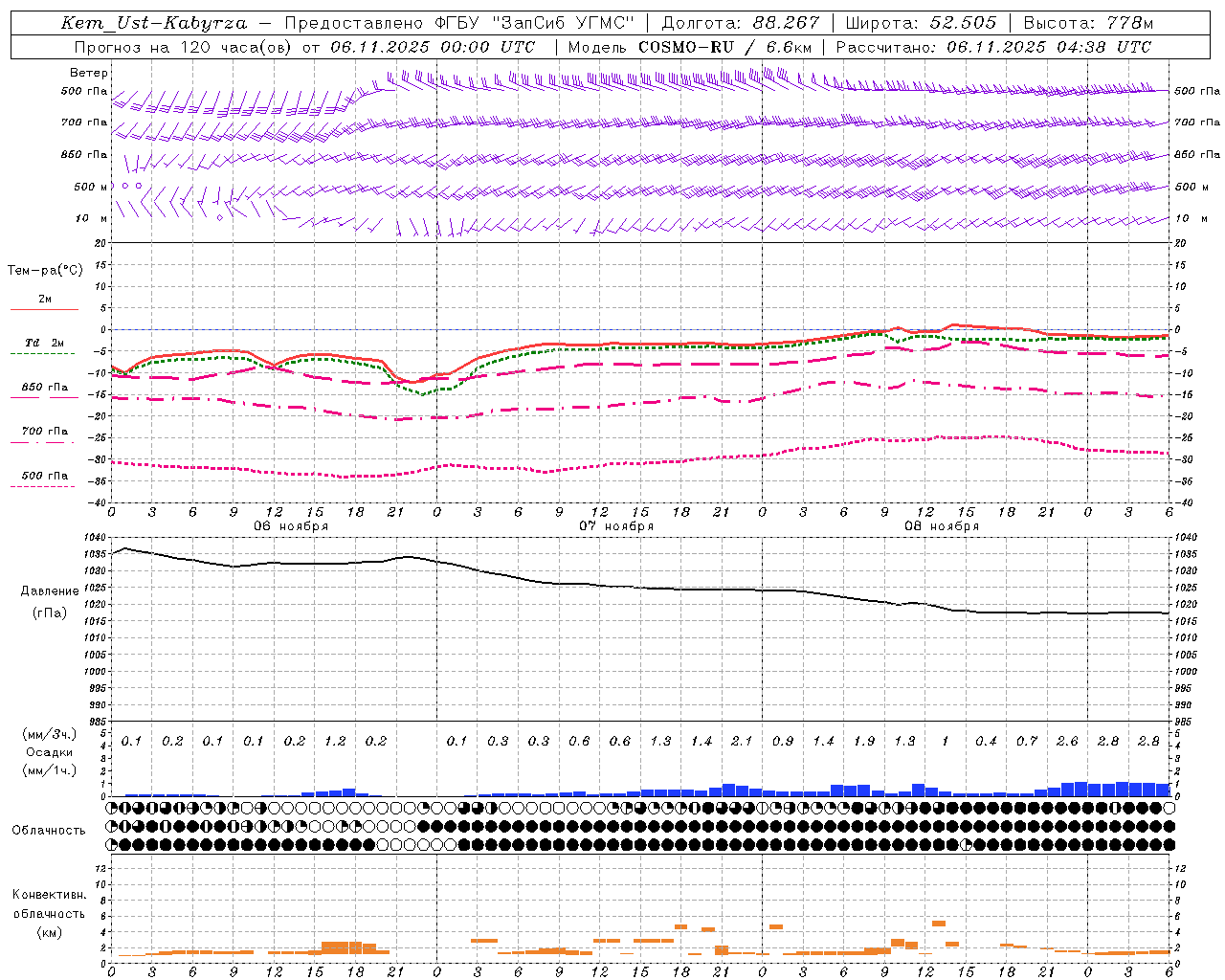
Task: Click the Конвективн. convective cloud label
Action: (x=49, y=895)
